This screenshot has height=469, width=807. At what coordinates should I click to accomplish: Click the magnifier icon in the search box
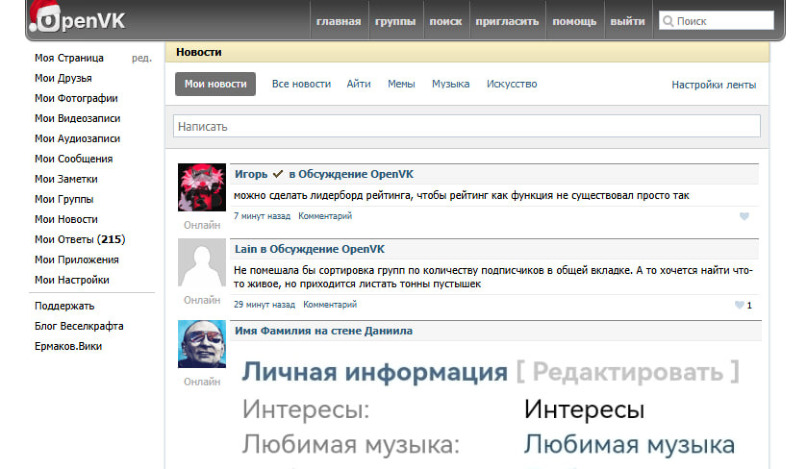click(668, 21)
